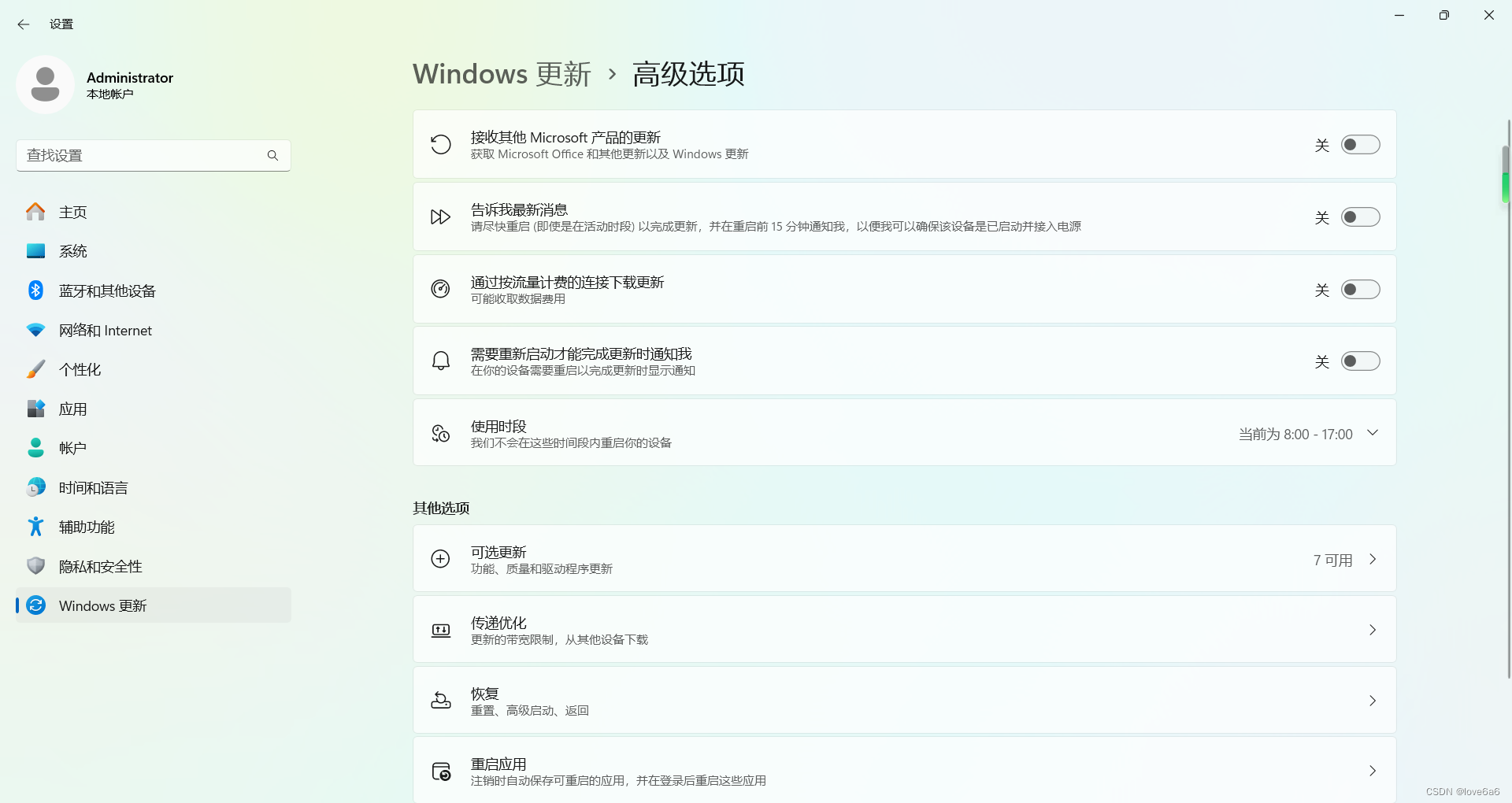The height and width of the screenshot is (803, 1512).
Task: Click the apps icon beside 应用
Action: click(35, 409)
